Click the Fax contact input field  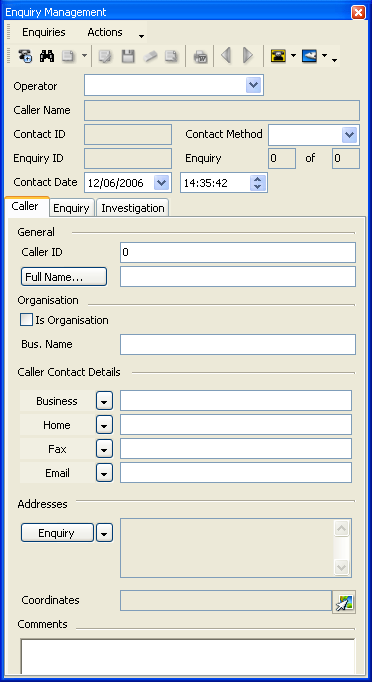tap(236, 448)
